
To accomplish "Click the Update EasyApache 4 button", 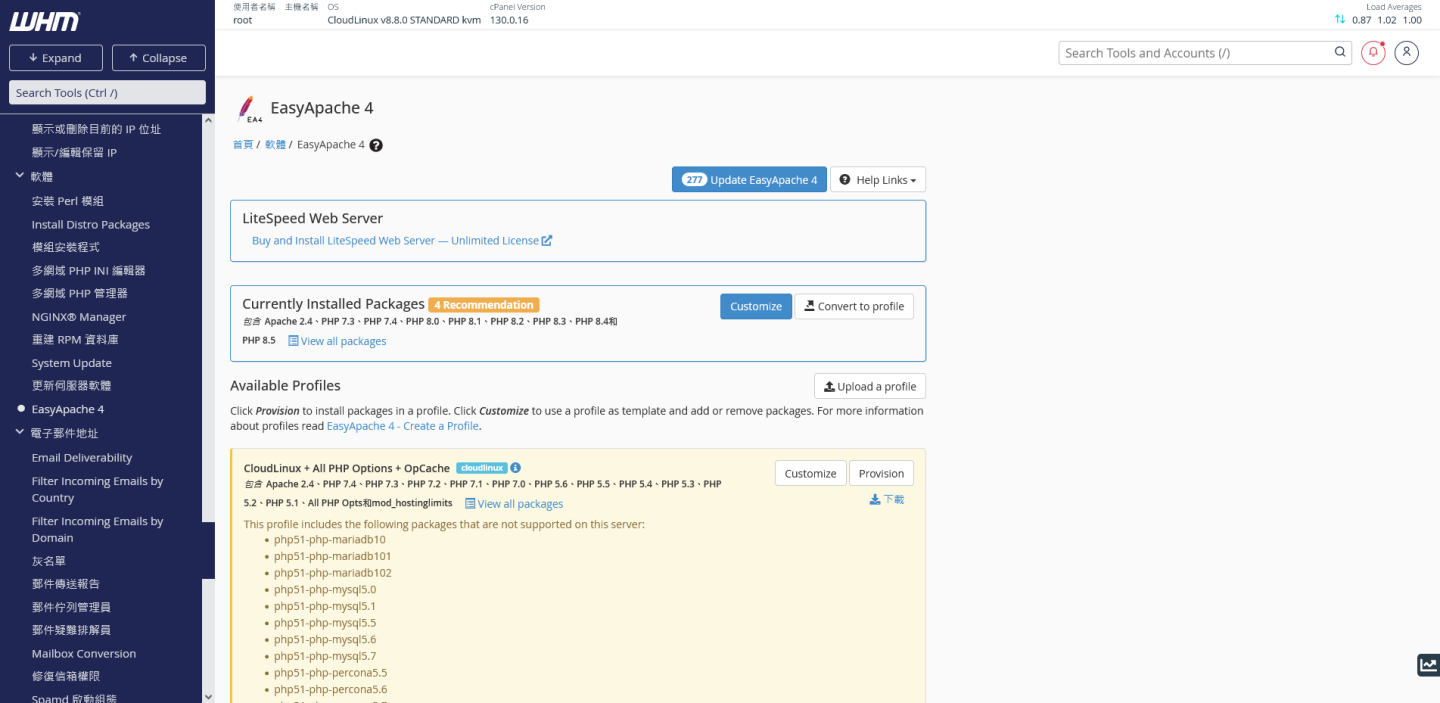I will (x=749, y=180).
